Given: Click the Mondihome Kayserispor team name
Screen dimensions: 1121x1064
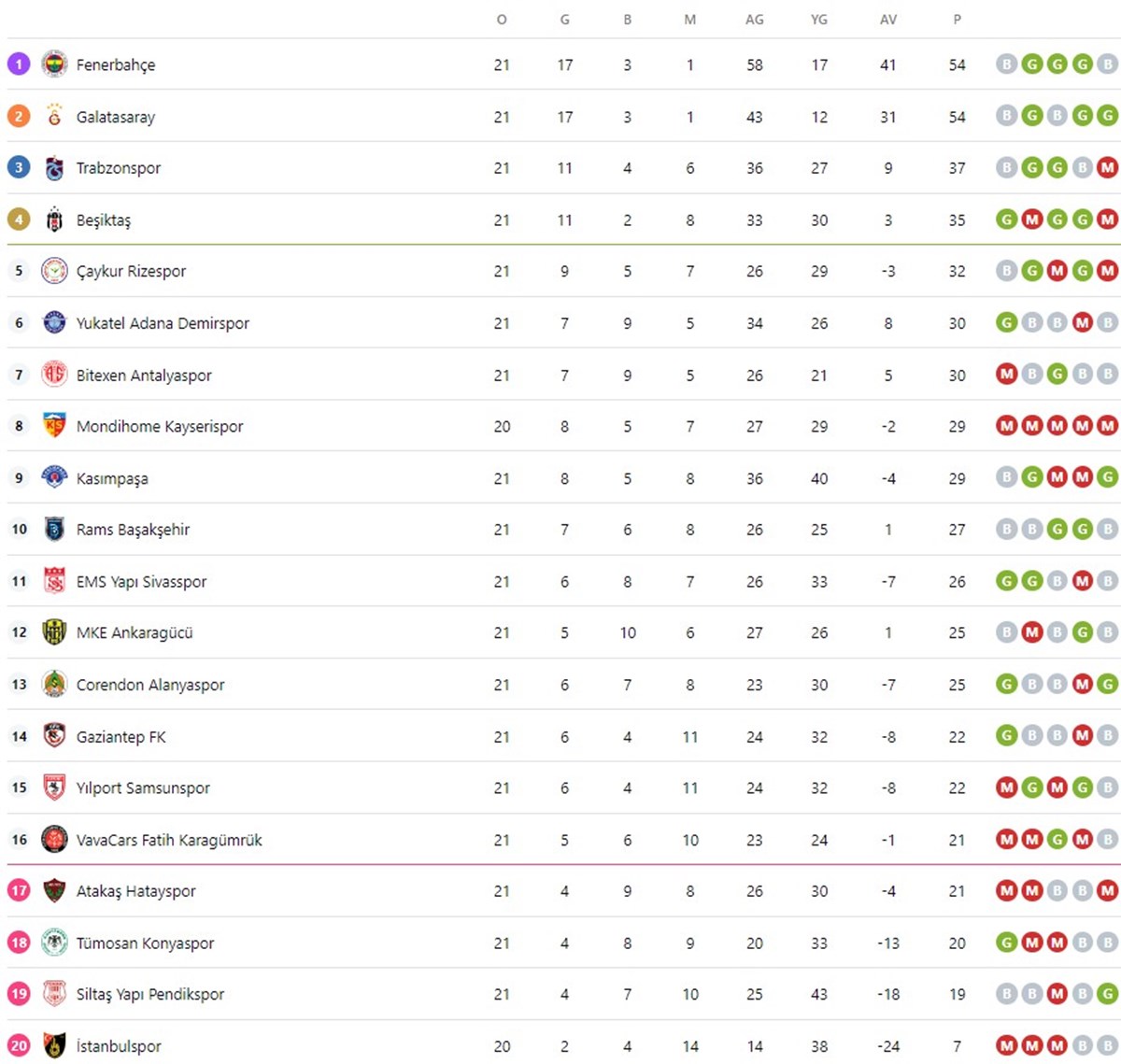Looking at the screenshot, I should pyautogui.click(x=160, y=427).
